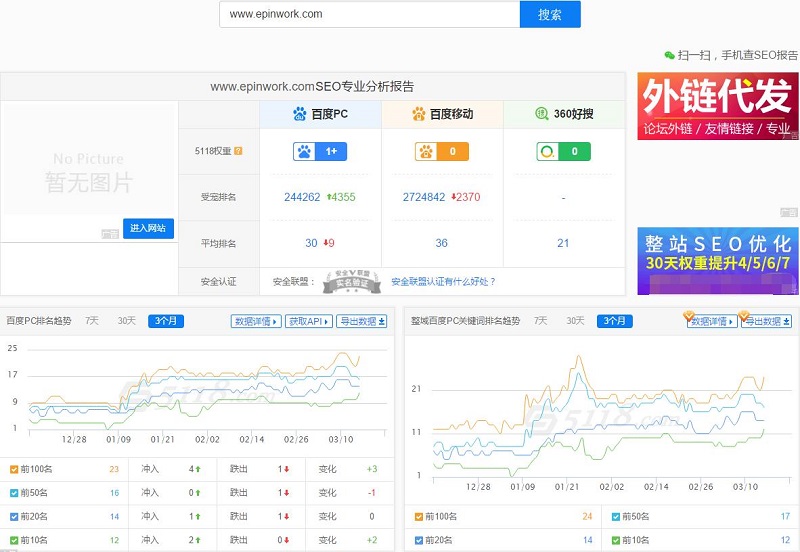
Task: Click the 360 weight badge 0
Action: point(563,152)
